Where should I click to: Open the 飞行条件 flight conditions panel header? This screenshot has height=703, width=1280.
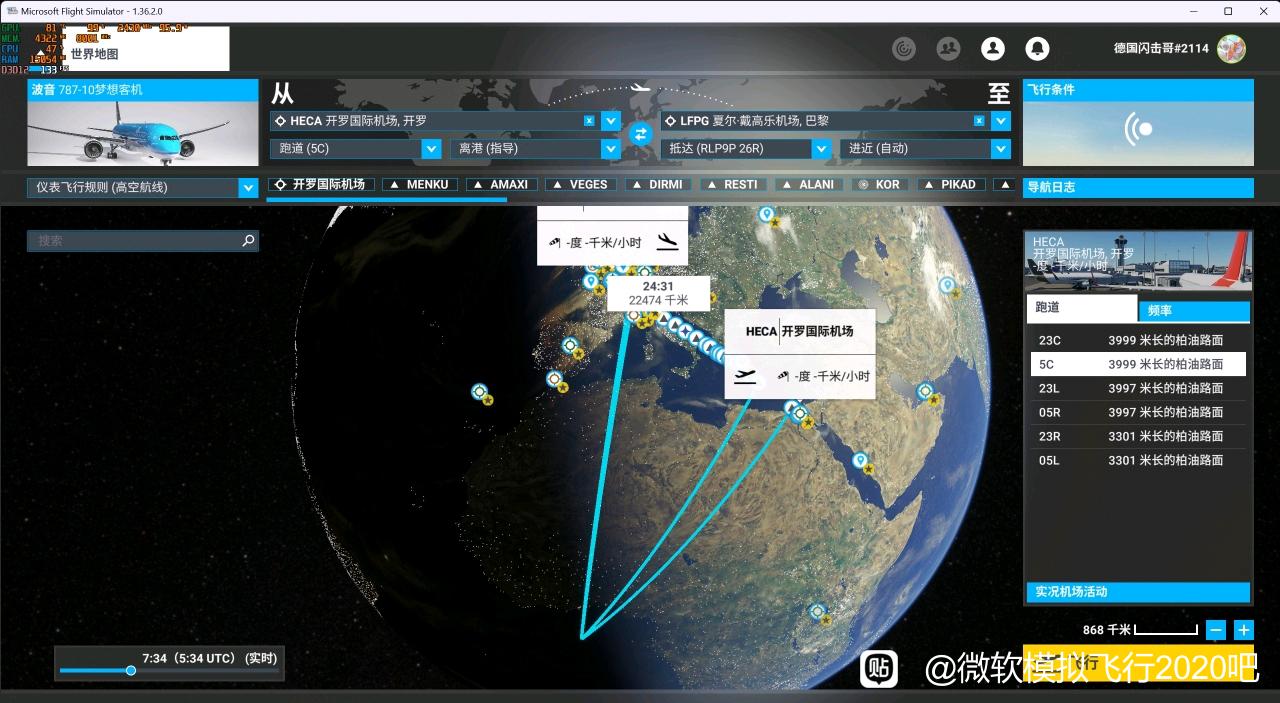pyautogui.click(x=1138, y=90)
